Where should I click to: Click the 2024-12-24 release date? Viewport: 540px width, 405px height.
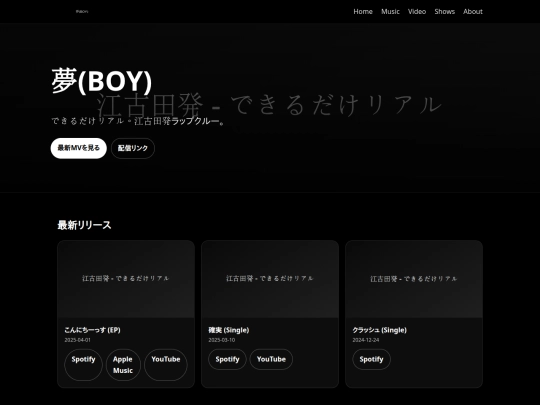pyautogui.click(x=366, y=340)
